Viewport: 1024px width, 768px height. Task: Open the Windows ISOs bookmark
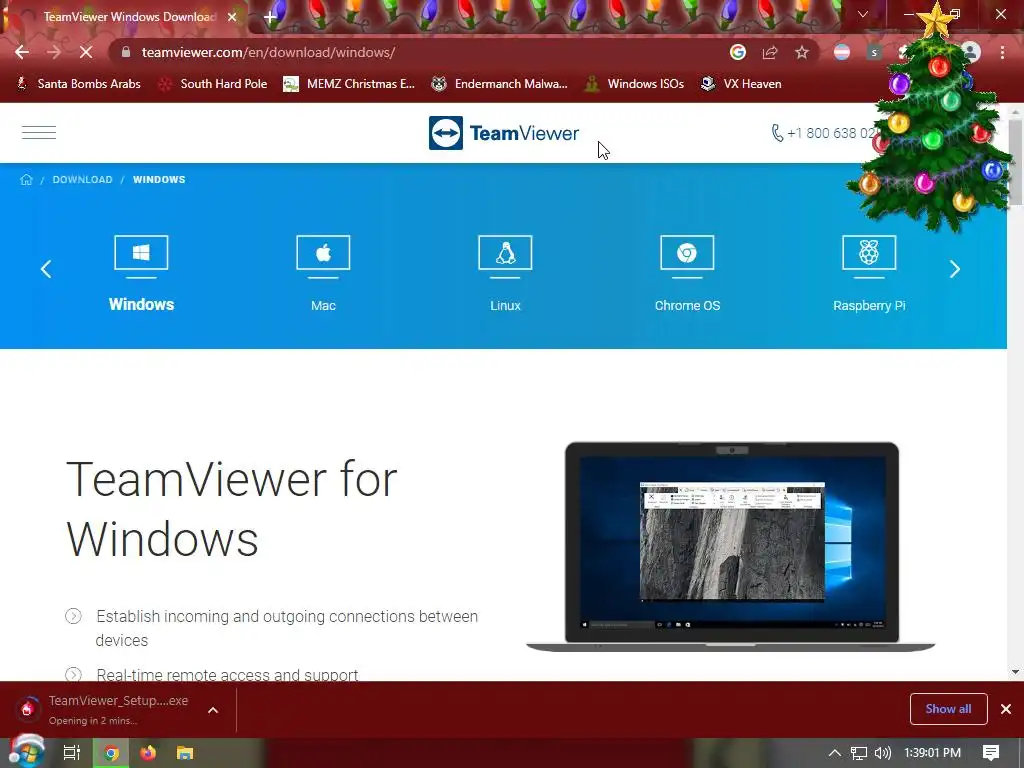[x=635, y=84]
